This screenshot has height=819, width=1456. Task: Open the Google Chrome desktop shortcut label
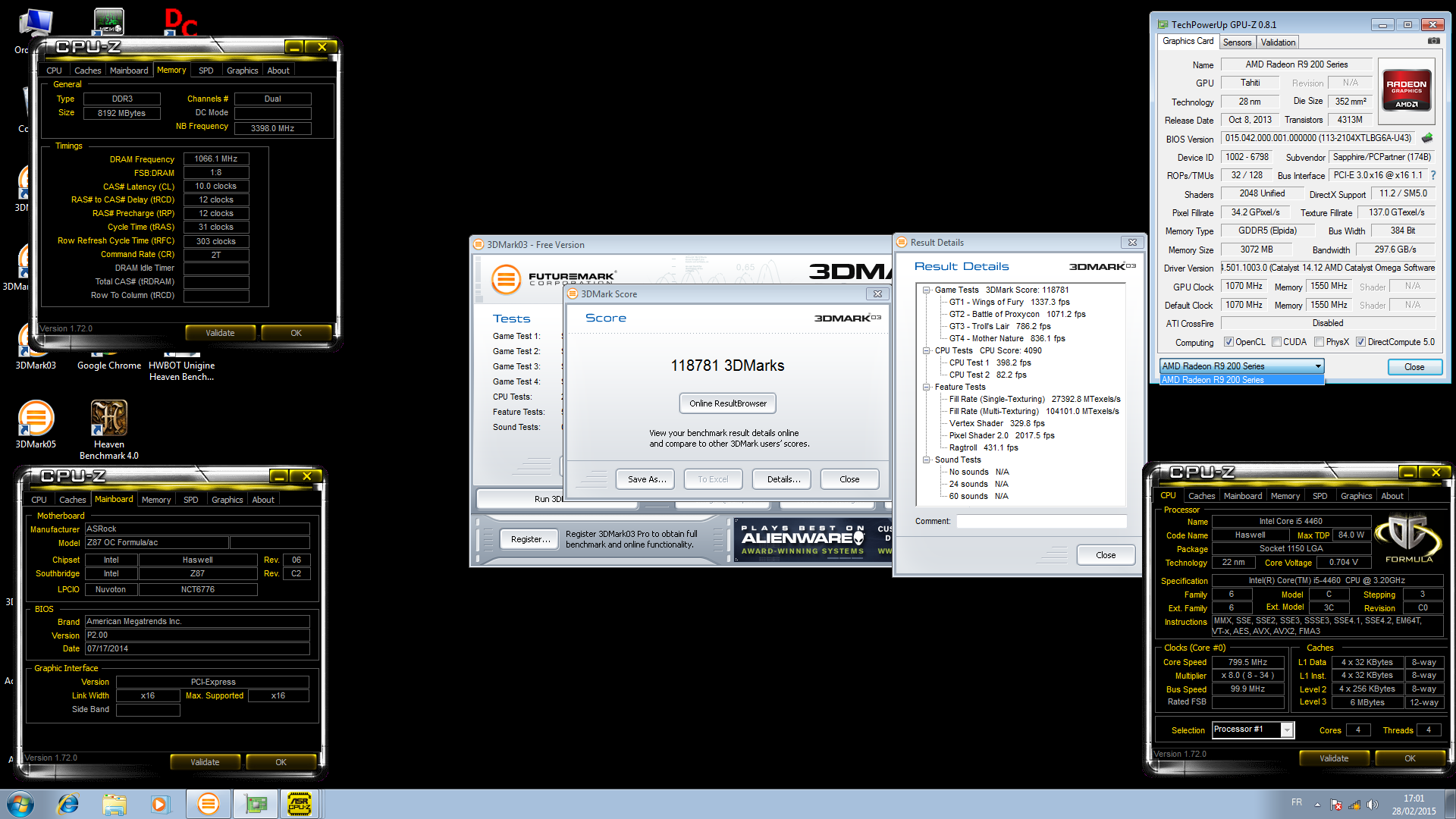coord(109,366)
